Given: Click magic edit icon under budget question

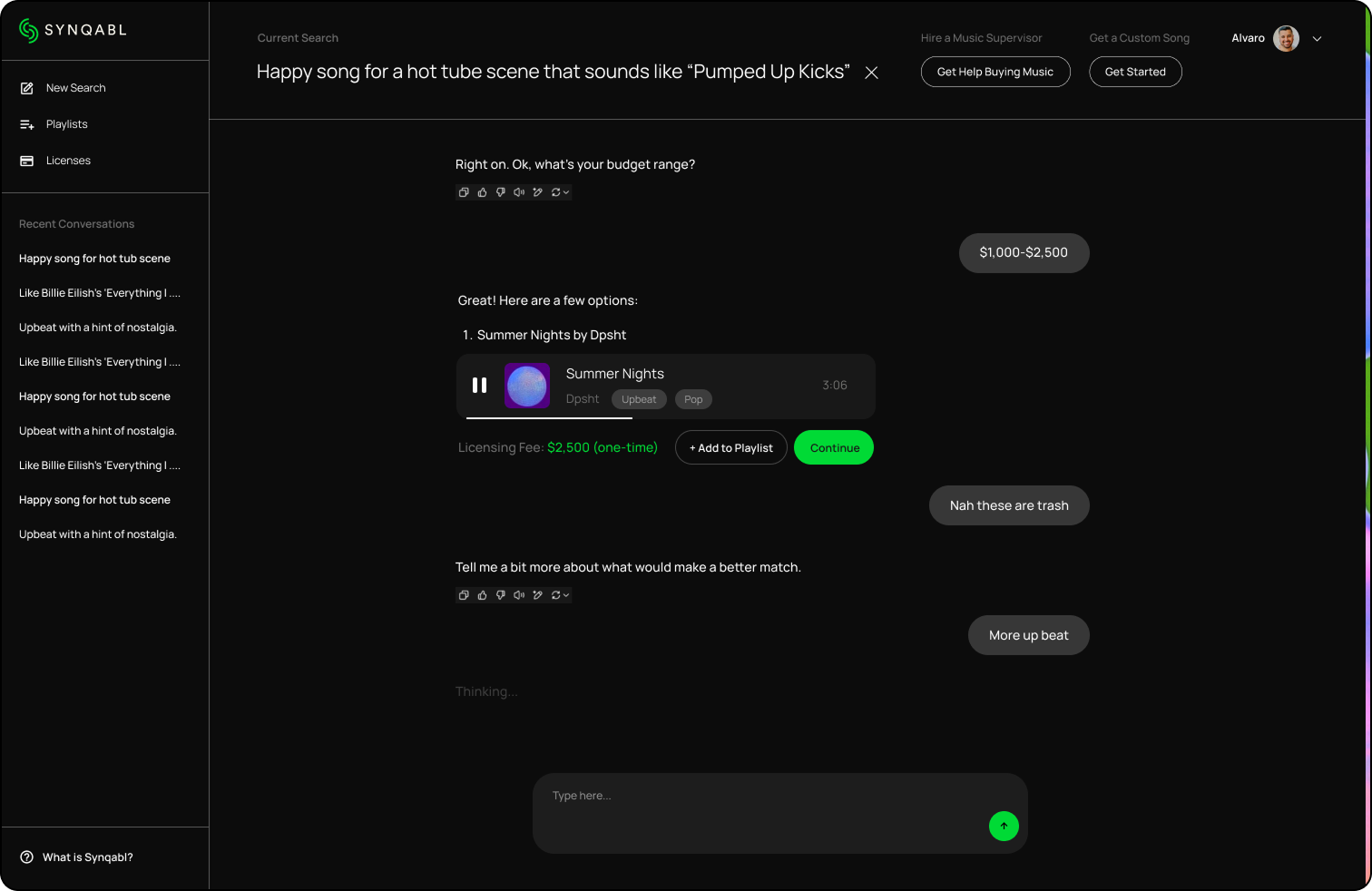Looking at the screenshot, I should [537, 192].
